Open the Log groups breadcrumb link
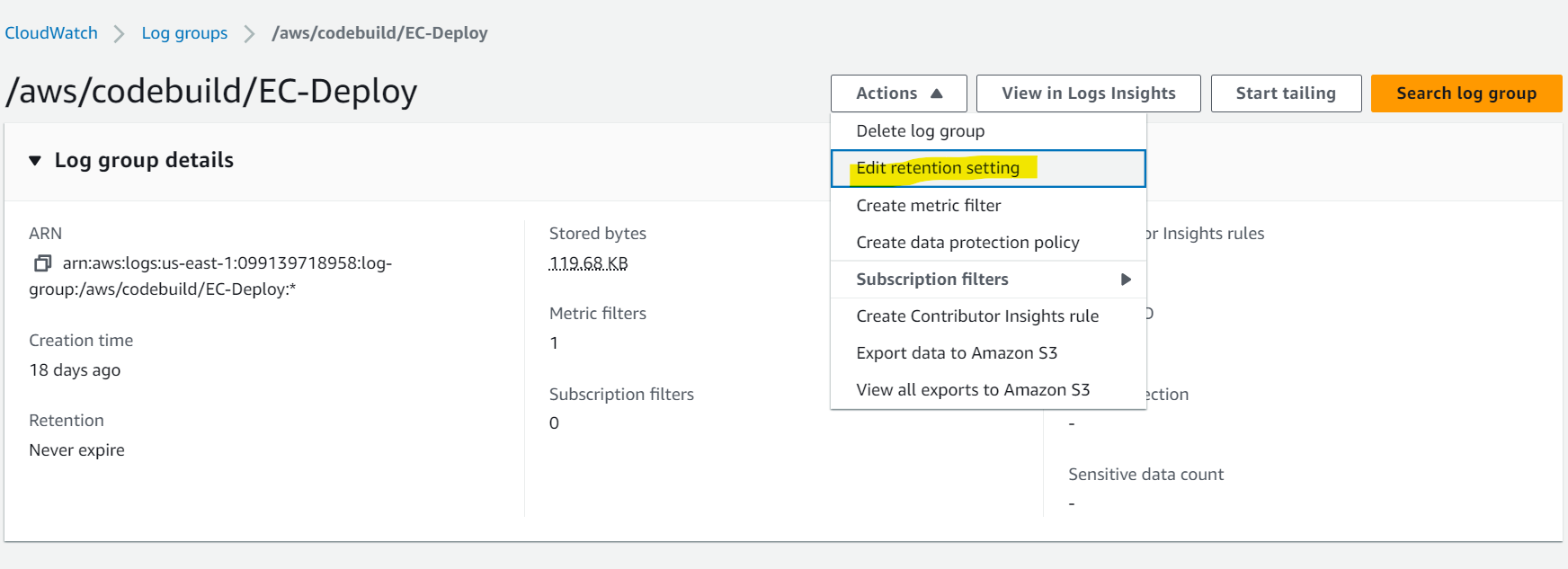Screen dimensions: 1568x569 [x=184, y=33]
